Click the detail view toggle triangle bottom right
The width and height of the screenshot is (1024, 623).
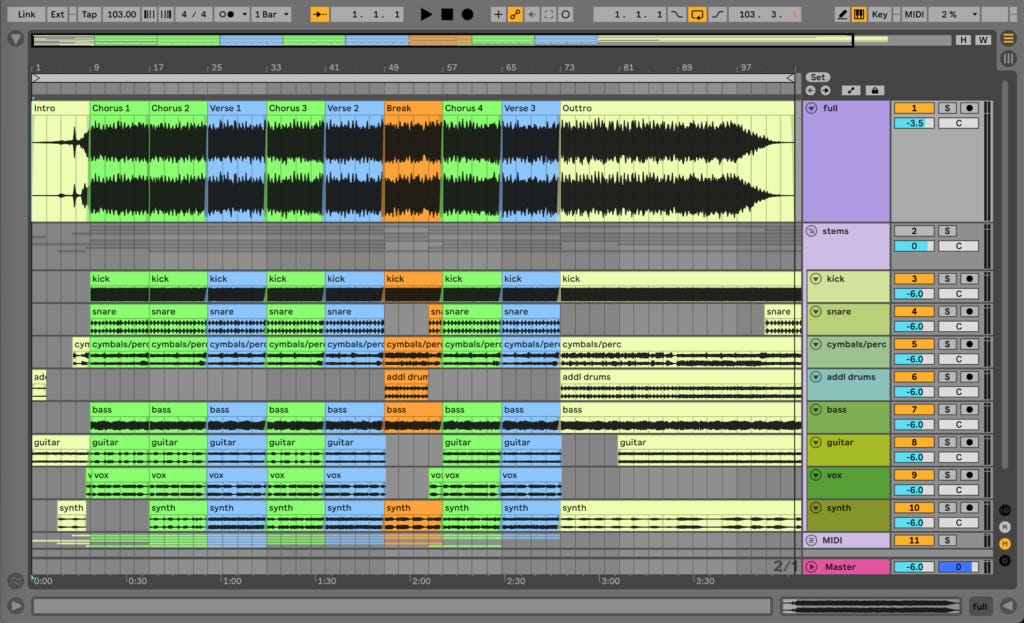[x=1008, y=606]
